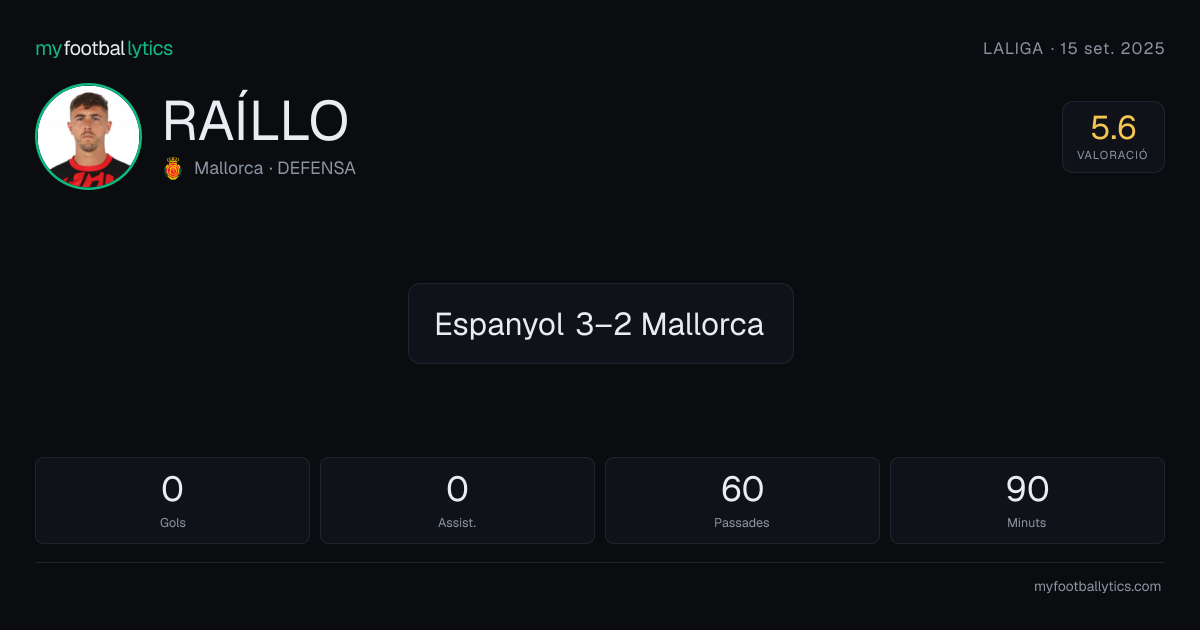Image resolution: width=1200 pixels, height=630 pixels.
Task: Click the yellow 5.6 rating number
Action: click(1113, 128)
